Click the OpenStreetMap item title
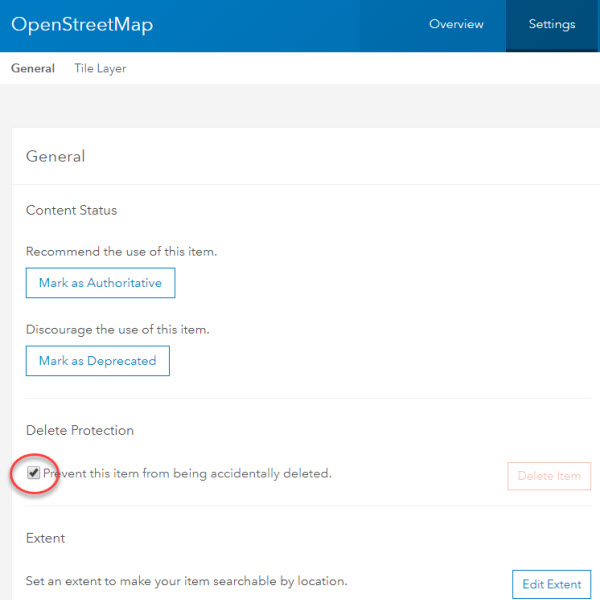Screen dimensions: 600x600 pyautogui.click(x=82, y=25)
